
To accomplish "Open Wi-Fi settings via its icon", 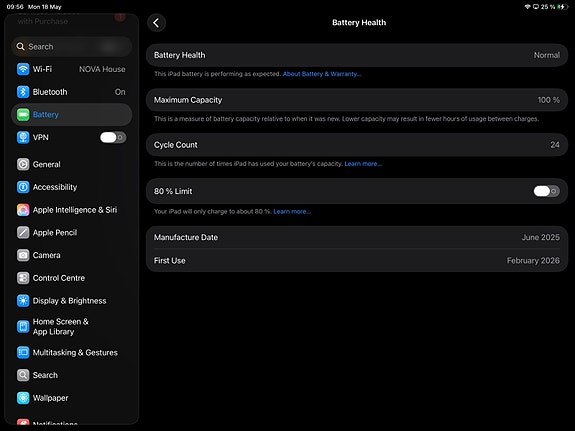I will [x=23, y=69].
